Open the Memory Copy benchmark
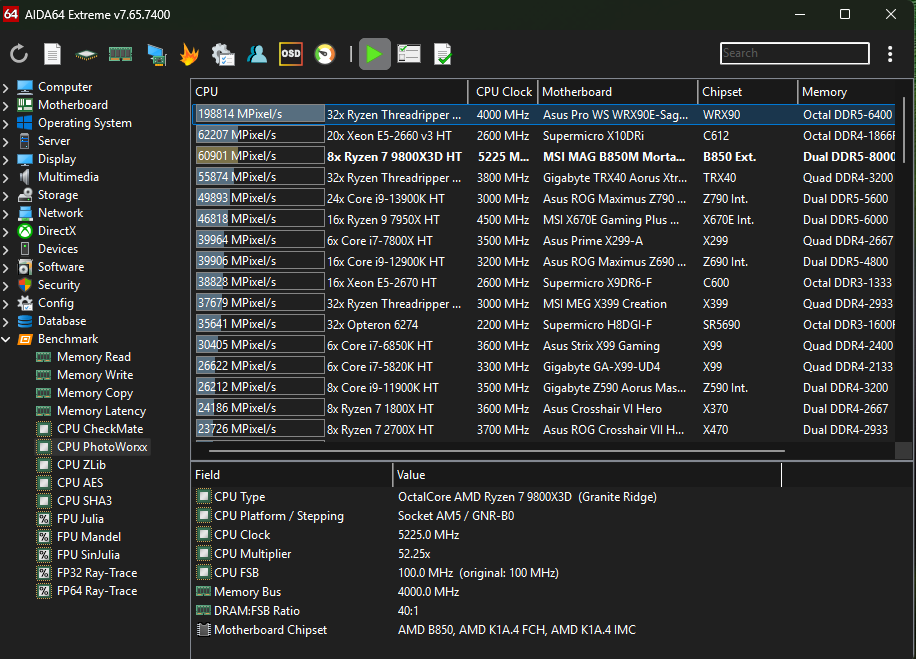The height and width of the screenshot is (659, 916). 95,393
